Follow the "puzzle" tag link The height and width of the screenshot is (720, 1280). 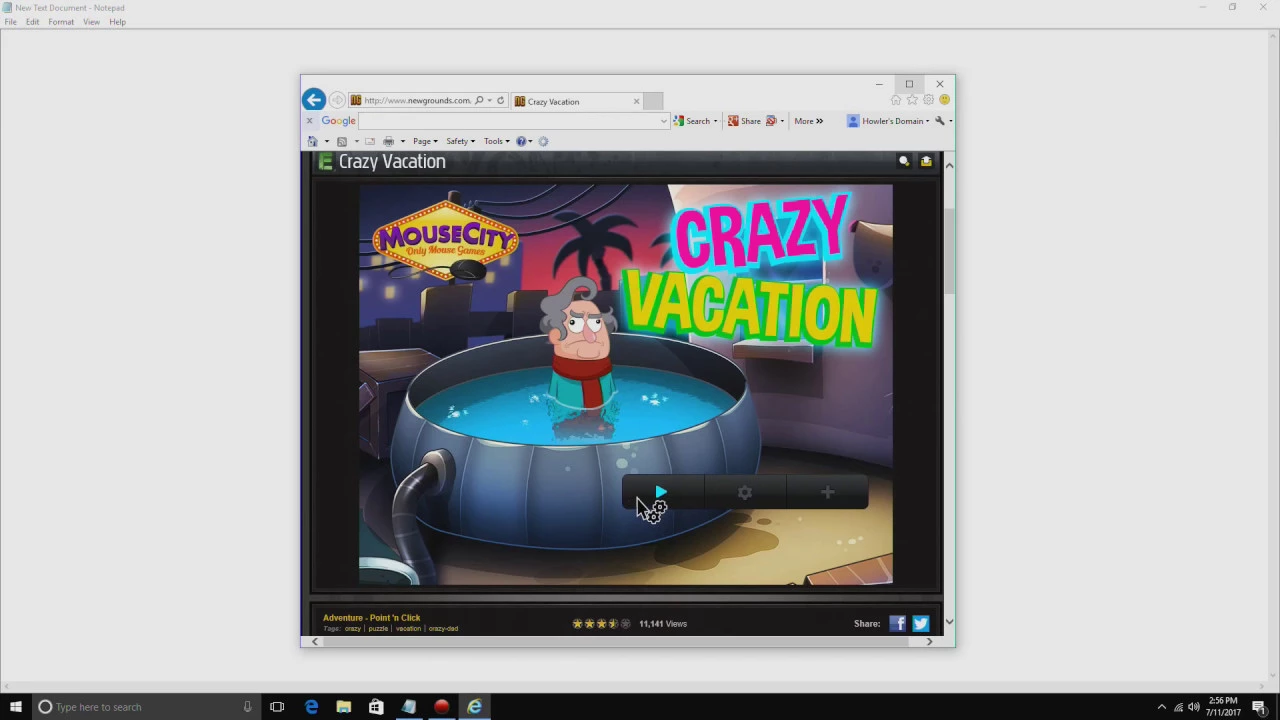click(378, 629)
